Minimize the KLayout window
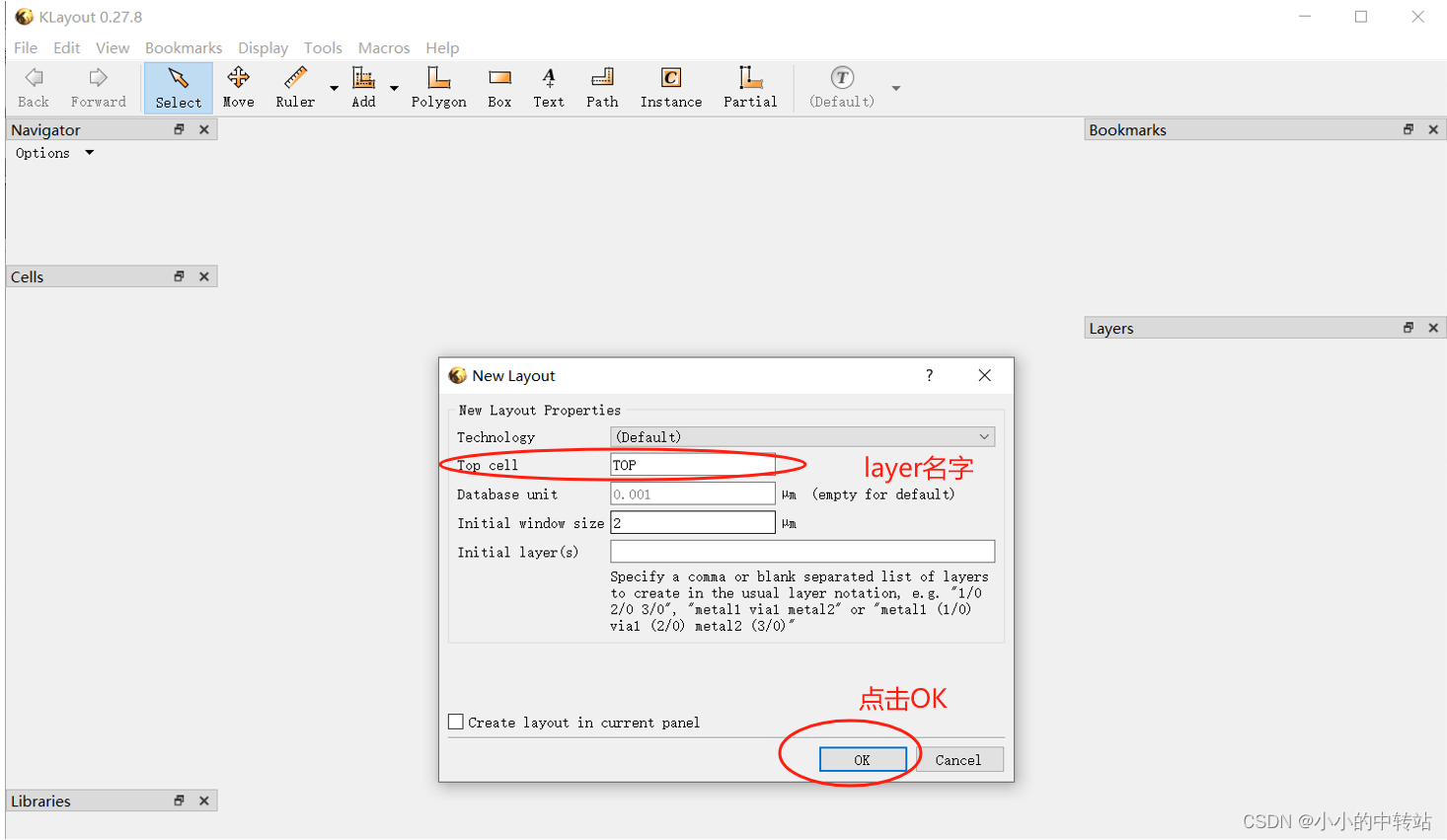The width and height of the screenshot is (1447, 840). pos(1305,17)
